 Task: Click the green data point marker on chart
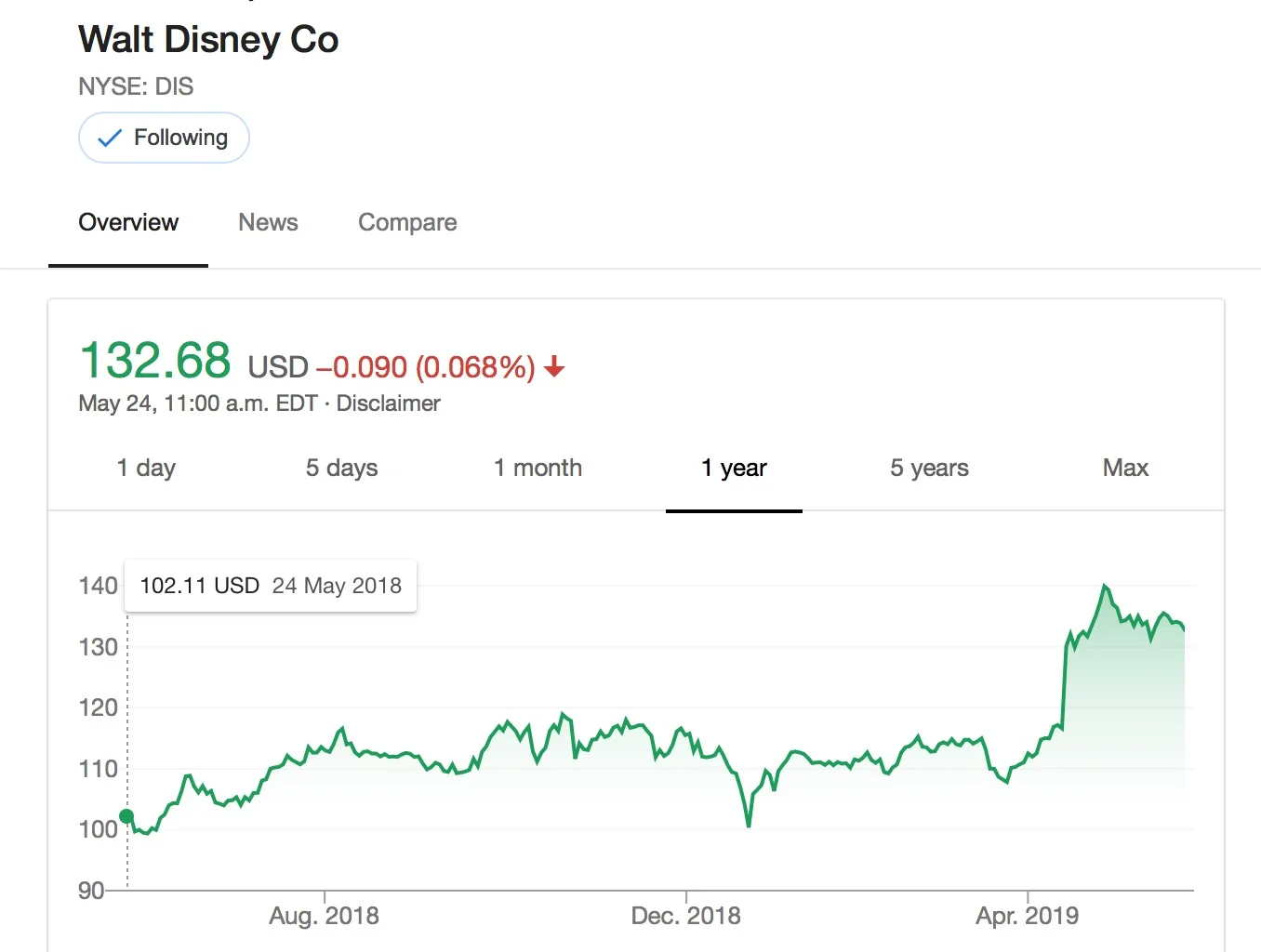tap(126, 816)
